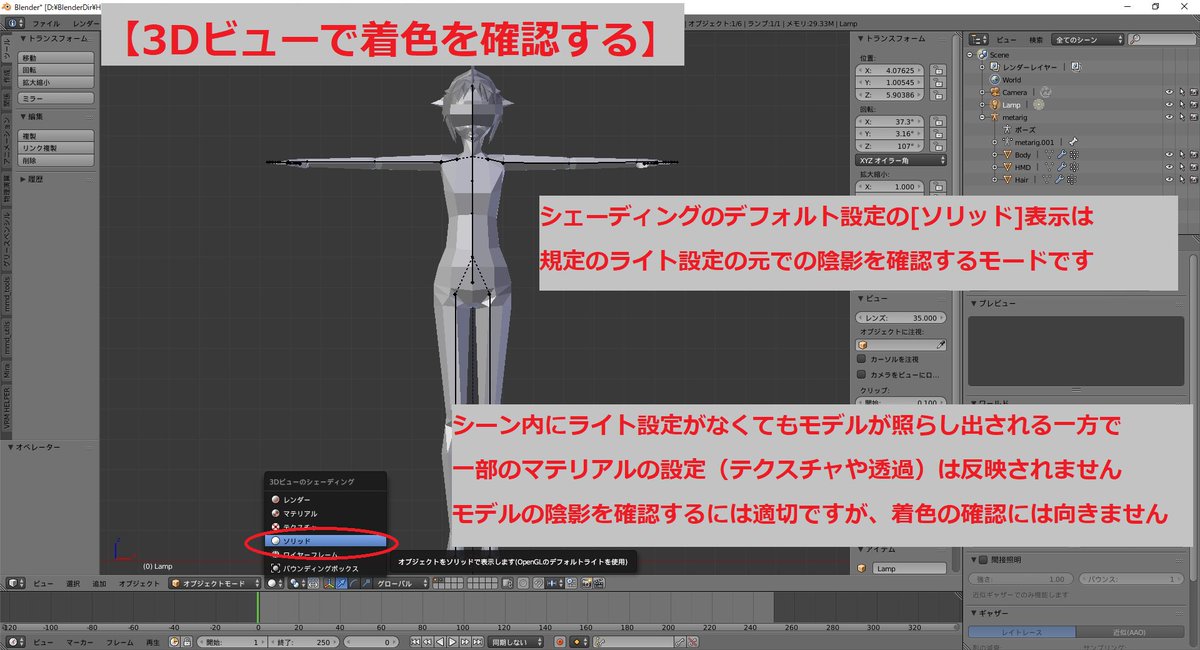The image size is (1200, 650).
Task: Click the metarig armature icon in the outliner
Action: coord(994,117)
